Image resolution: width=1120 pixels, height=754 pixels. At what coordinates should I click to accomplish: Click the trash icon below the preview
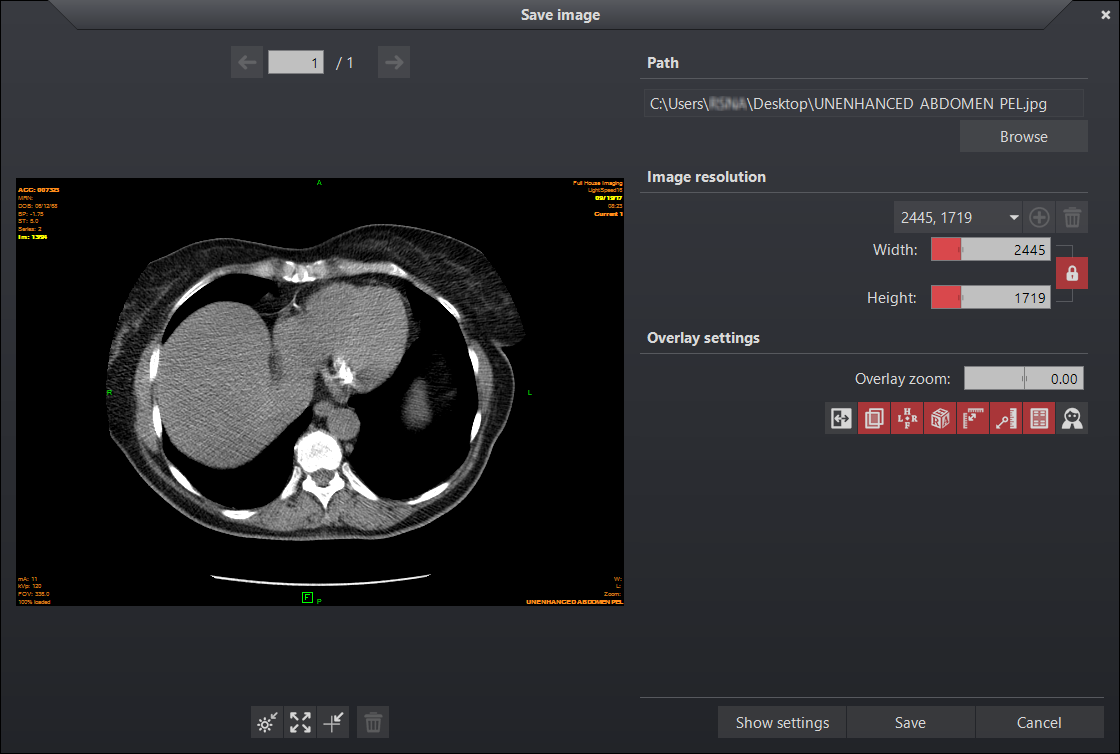point(373,722)
